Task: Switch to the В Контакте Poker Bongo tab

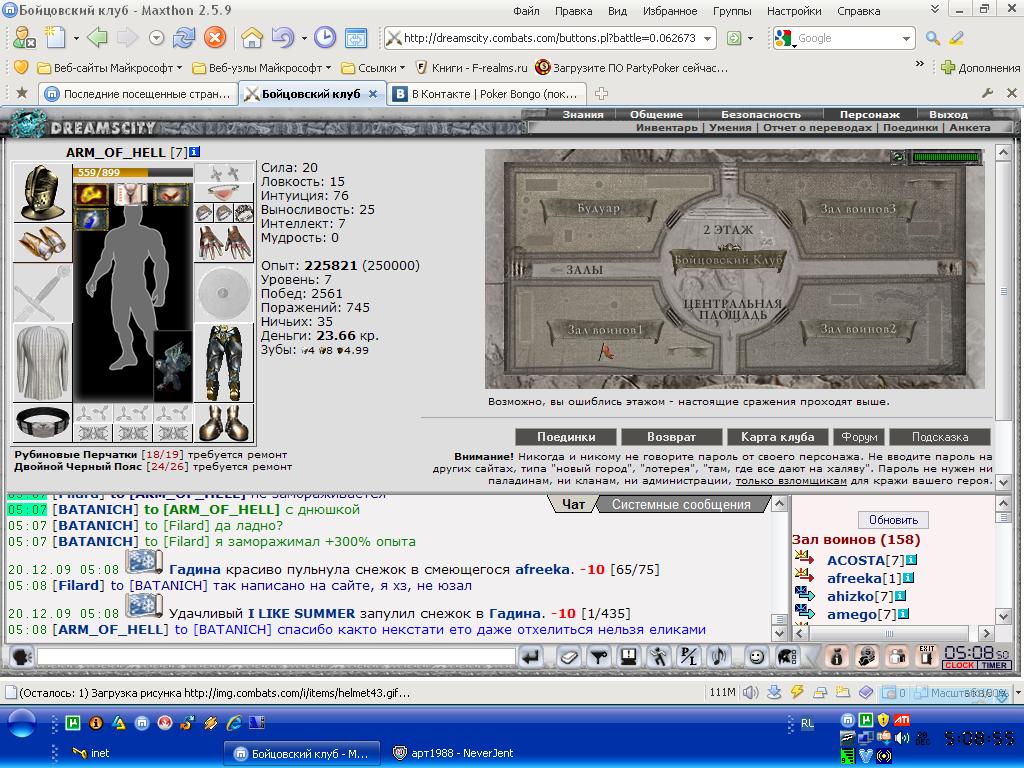Action: 488,94
